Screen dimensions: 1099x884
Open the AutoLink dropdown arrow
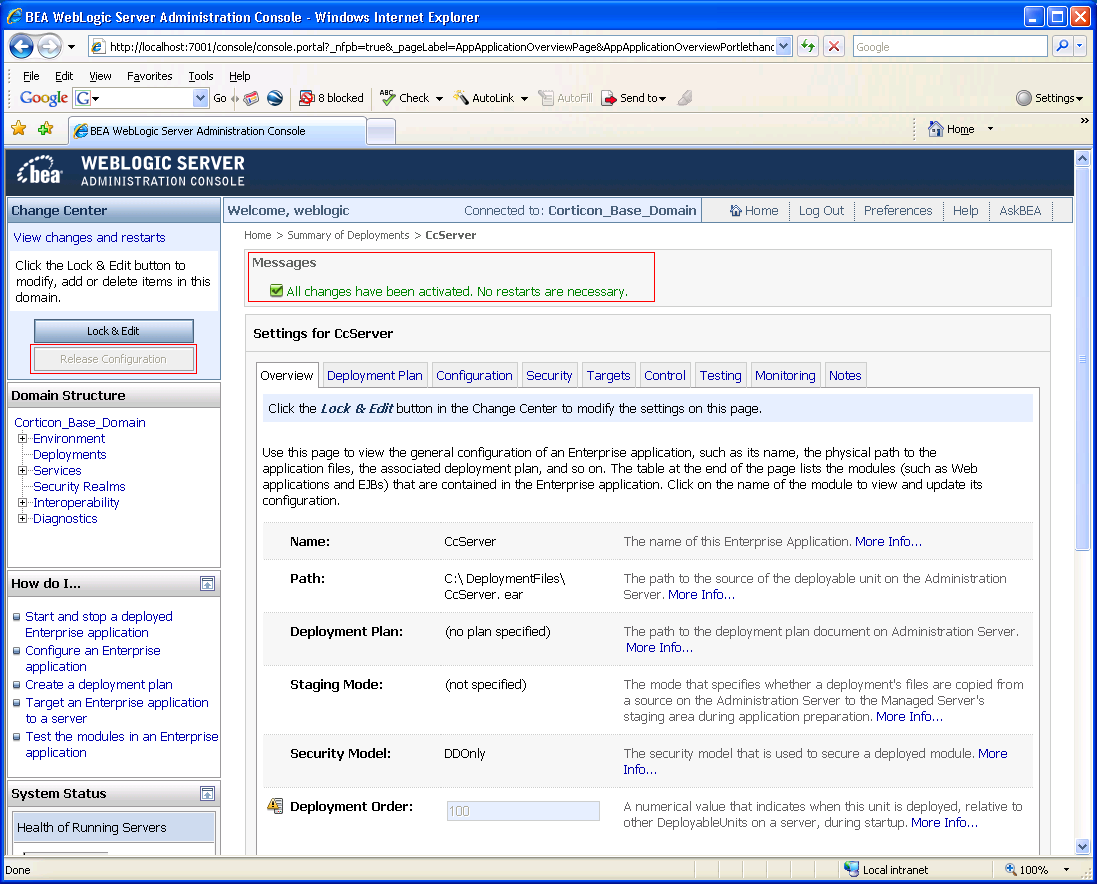[x=524, y=99]
